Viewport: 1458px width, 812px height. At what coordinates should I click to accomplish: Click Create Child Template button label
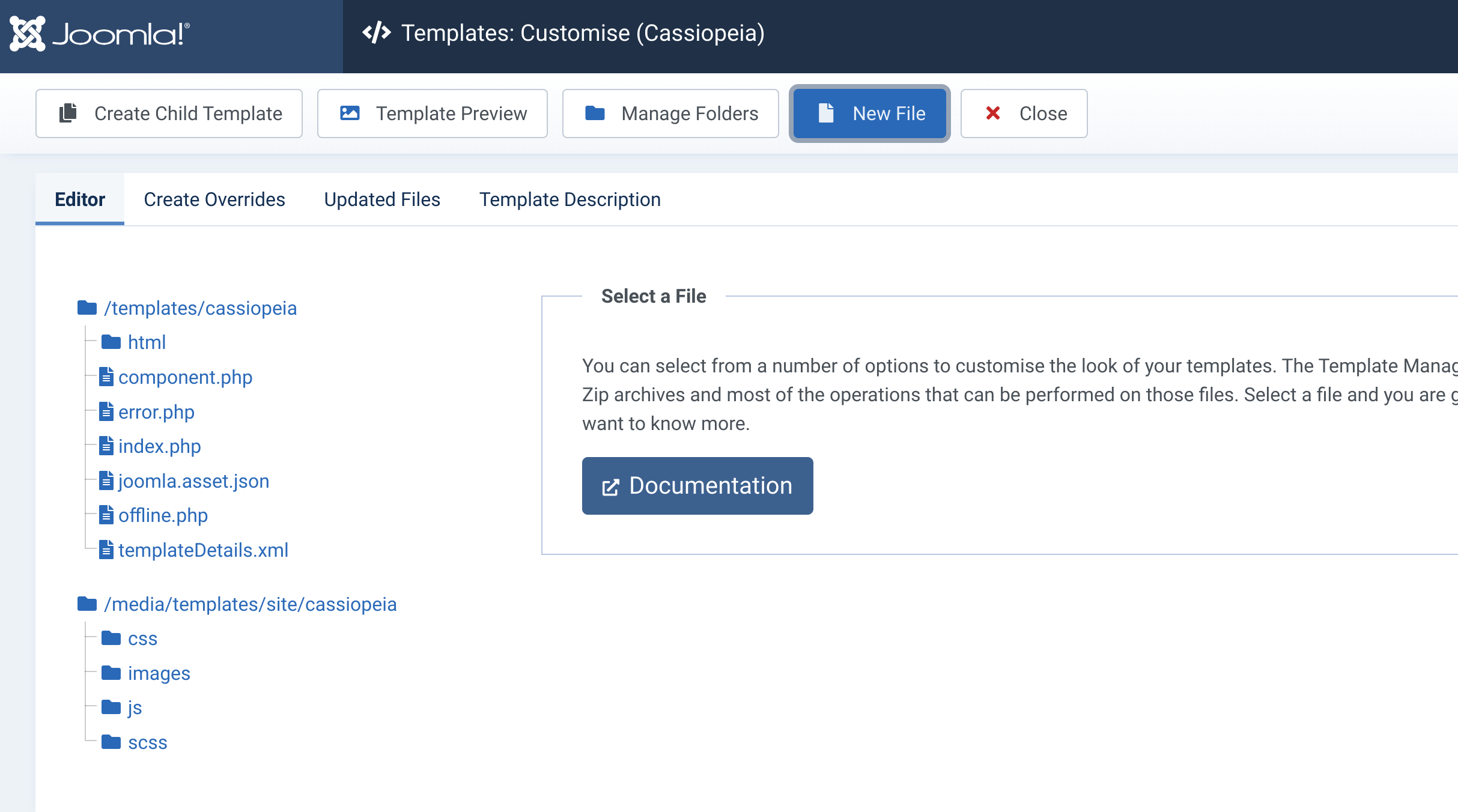189,114
